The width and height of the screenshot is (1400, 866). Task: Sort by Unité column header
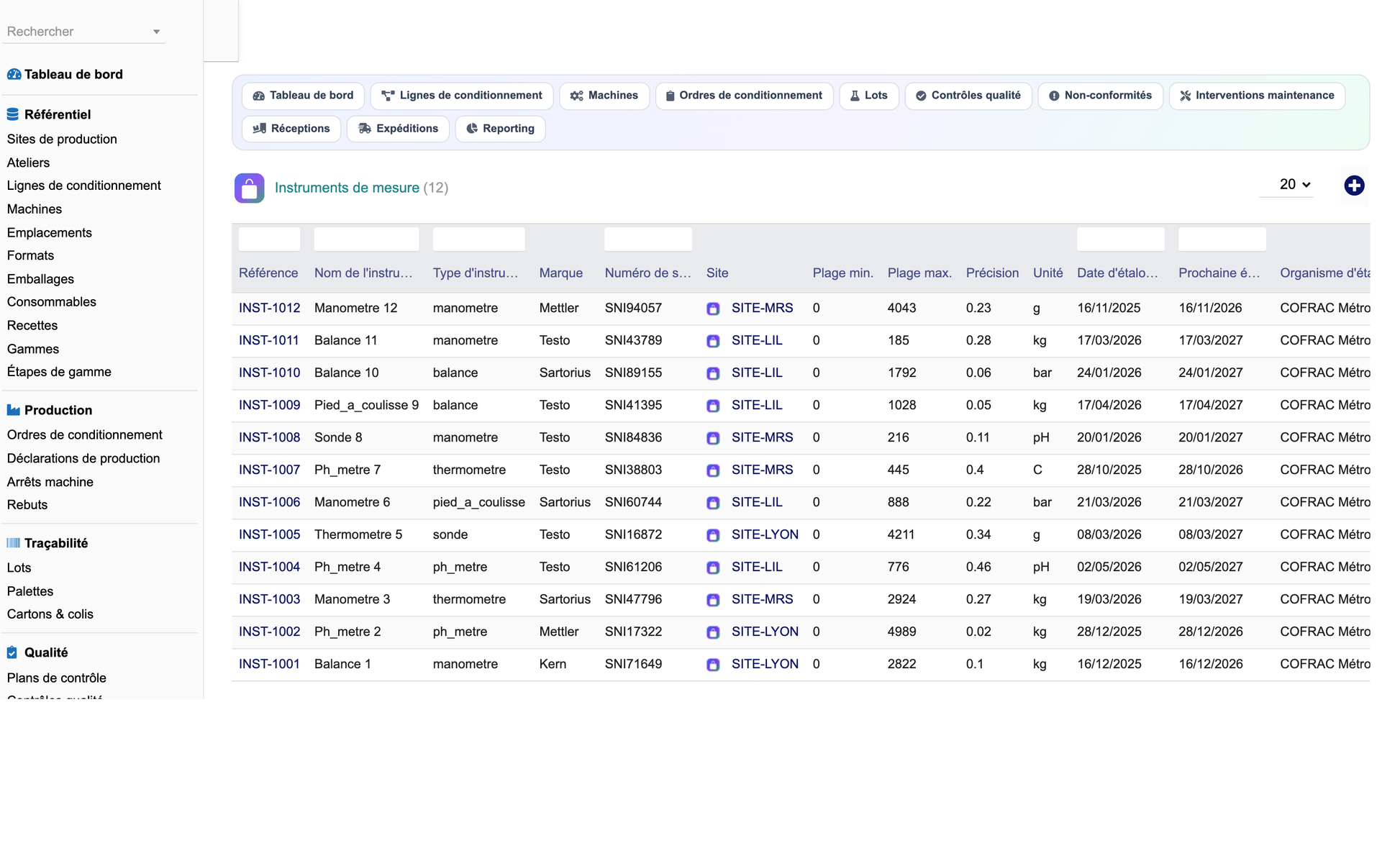[1047, 273]
